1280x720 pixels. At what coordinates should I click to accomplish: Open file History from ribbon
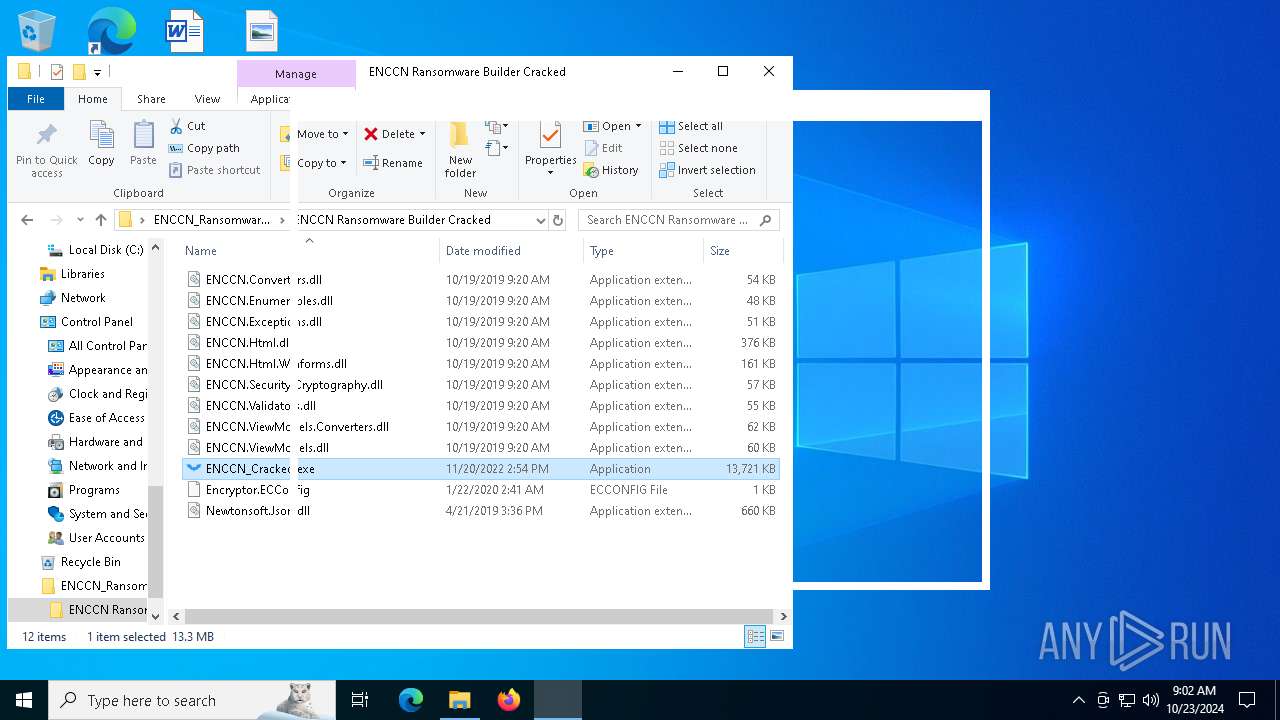point(611,170)
